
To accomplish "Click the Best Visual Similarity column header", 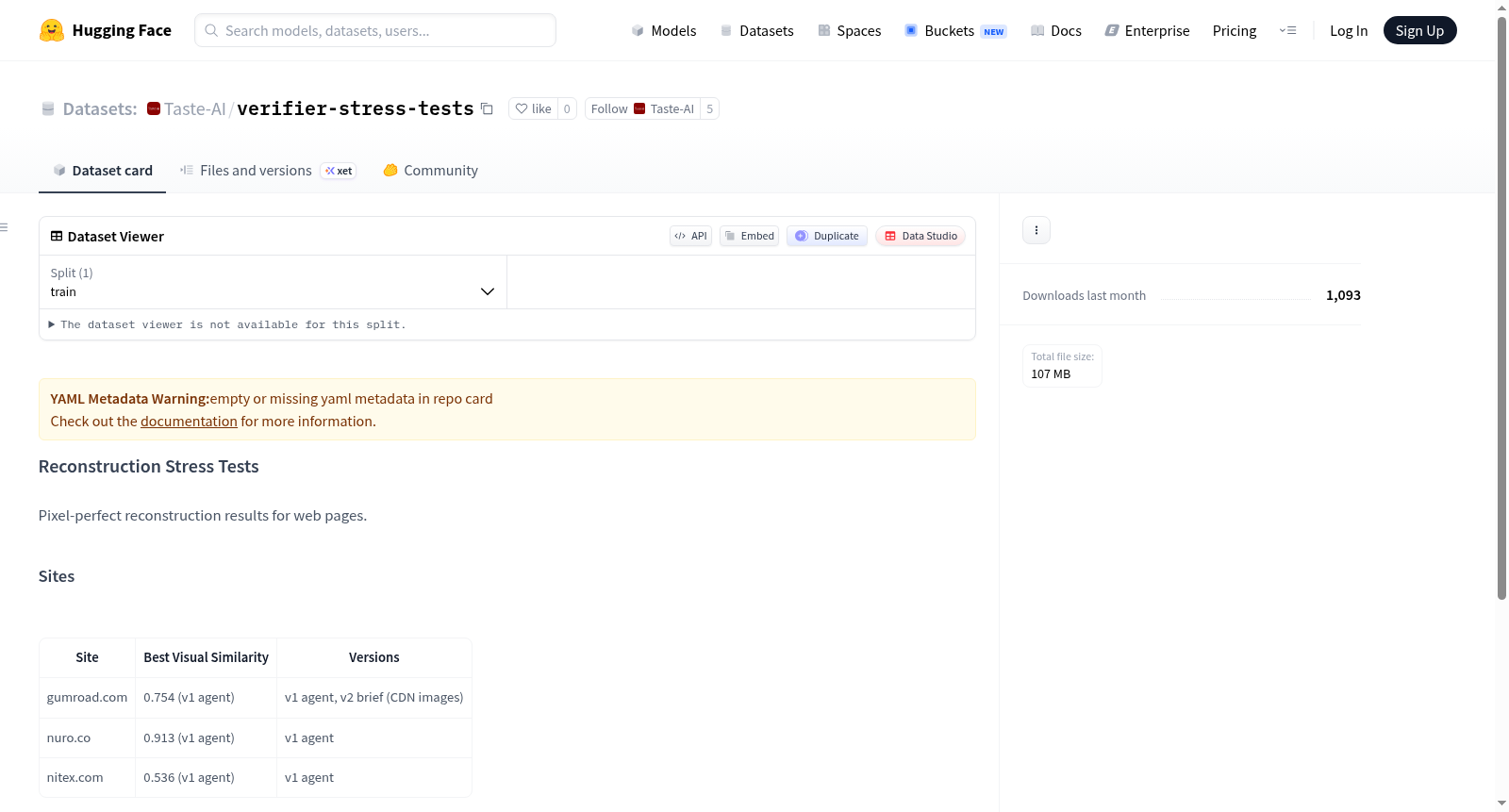I will click(206, 657).
